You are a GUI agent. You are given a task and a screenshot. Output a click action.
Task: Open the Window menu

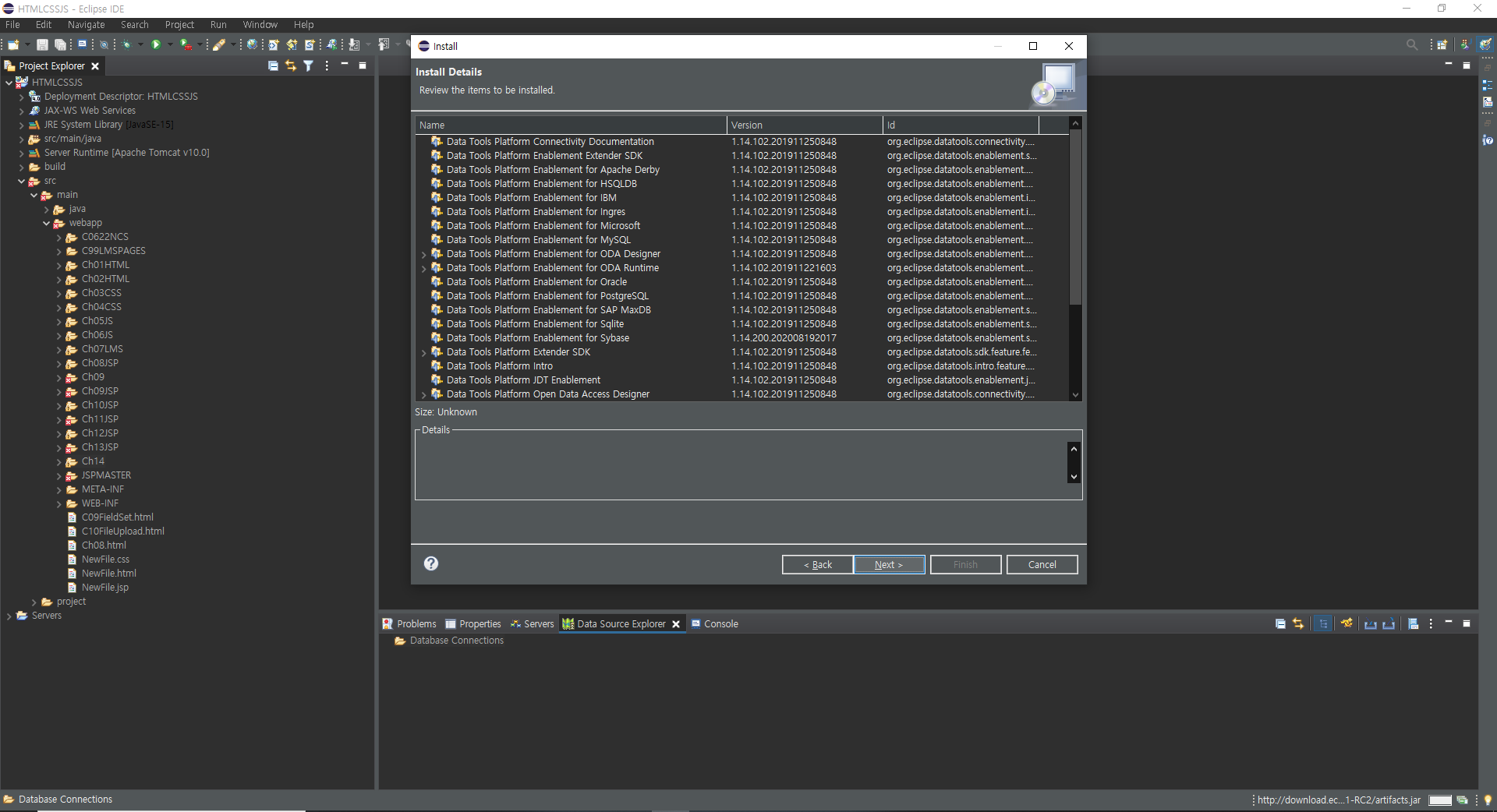tap(260, 25)
